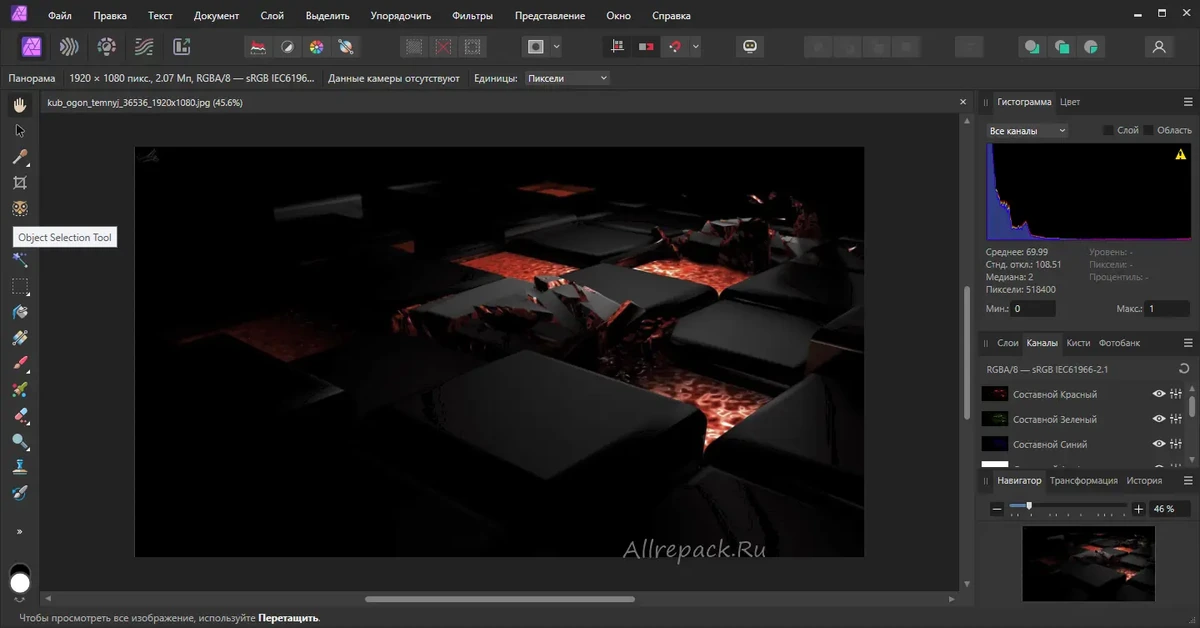Image resolution: width=1200 pixels, height=628 pixels.
Task: Click the navigator zoom slider
Action: (1068, 509)
